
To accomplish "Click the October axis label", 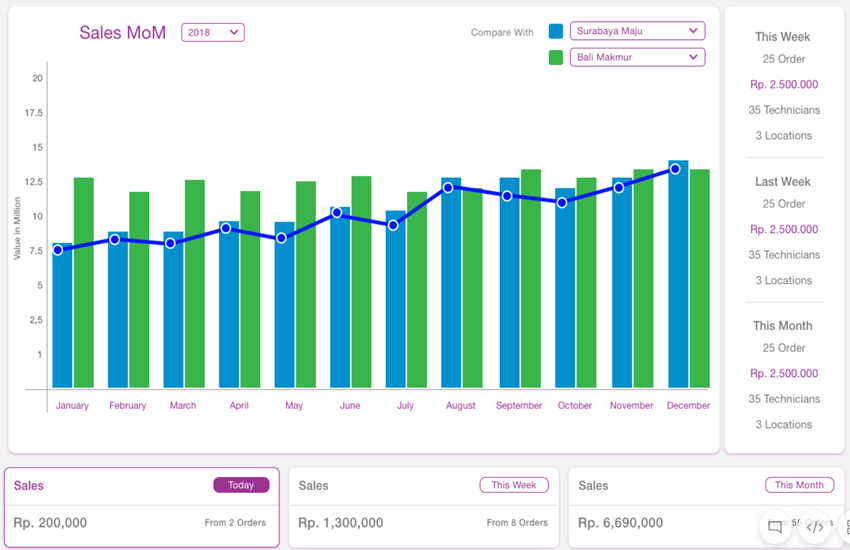I will [575, 405].
